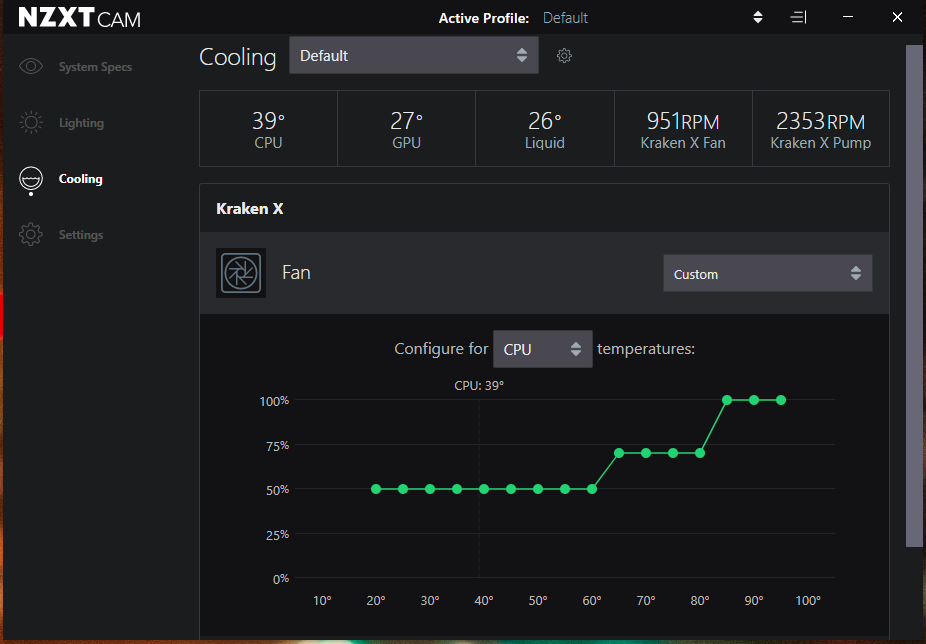The width and height of the screenshot is (926, 644).
Task: Select fan curve point at 50°
Action: [538, 489]
